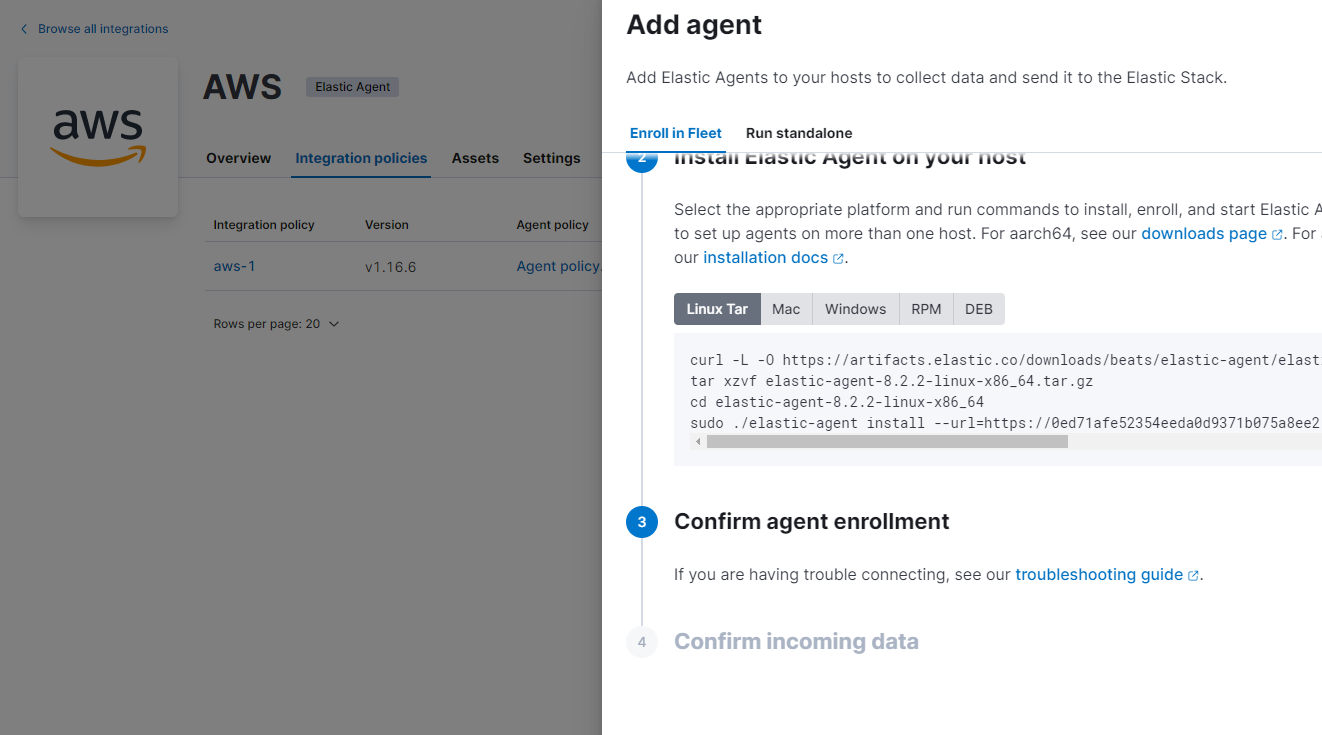1322x735 pixels.
Task: Open the aws-1 integration policy
Action: click(x=234, y=266)
